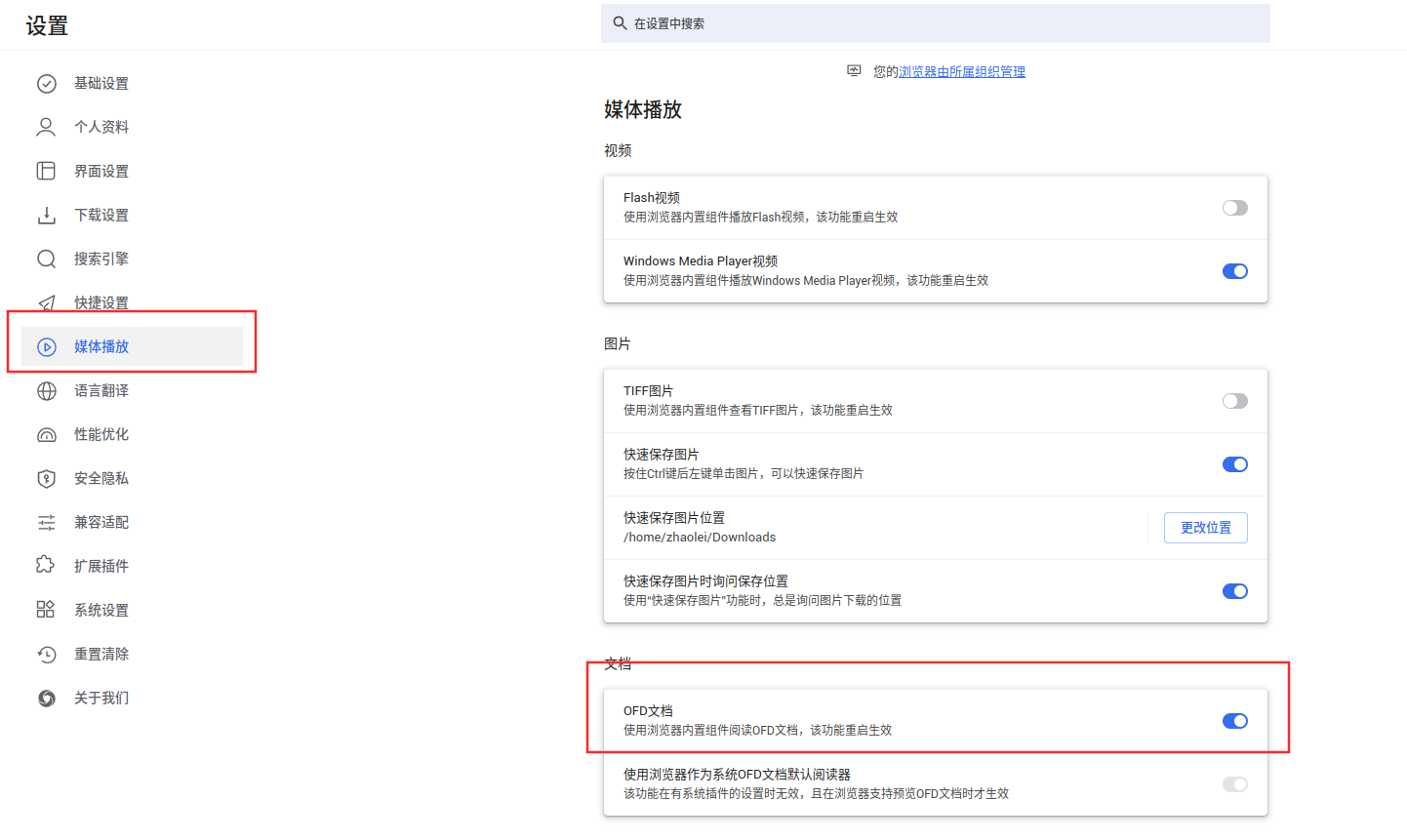The height and width of the screenshot is (840, 1407).
Task: Click the 关于我们 browser logo icon
Action: (47, 698)
